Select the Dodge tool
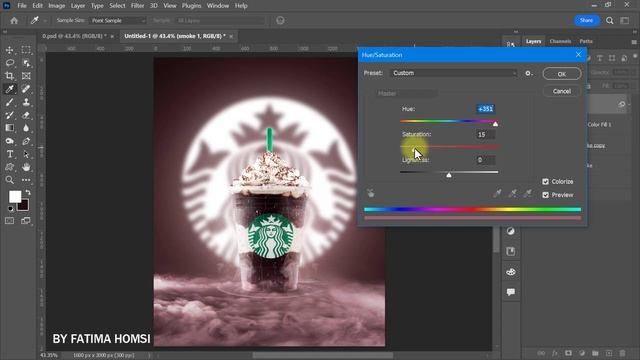This screenshot has height=360, width=640. (9, 141)
